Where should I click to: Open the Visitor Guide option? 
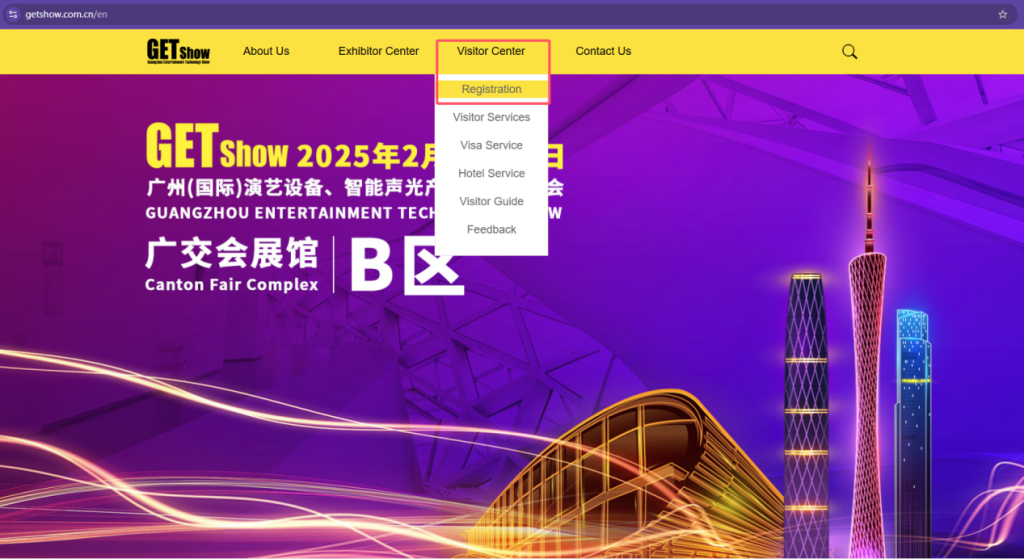tap(491, 201)
